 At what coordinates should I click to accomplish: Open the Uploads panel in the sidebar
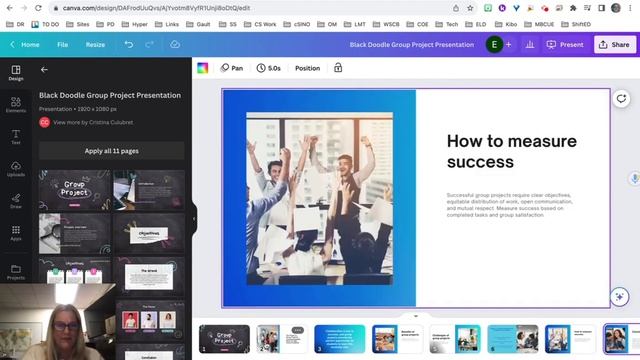tap(16, 169)
